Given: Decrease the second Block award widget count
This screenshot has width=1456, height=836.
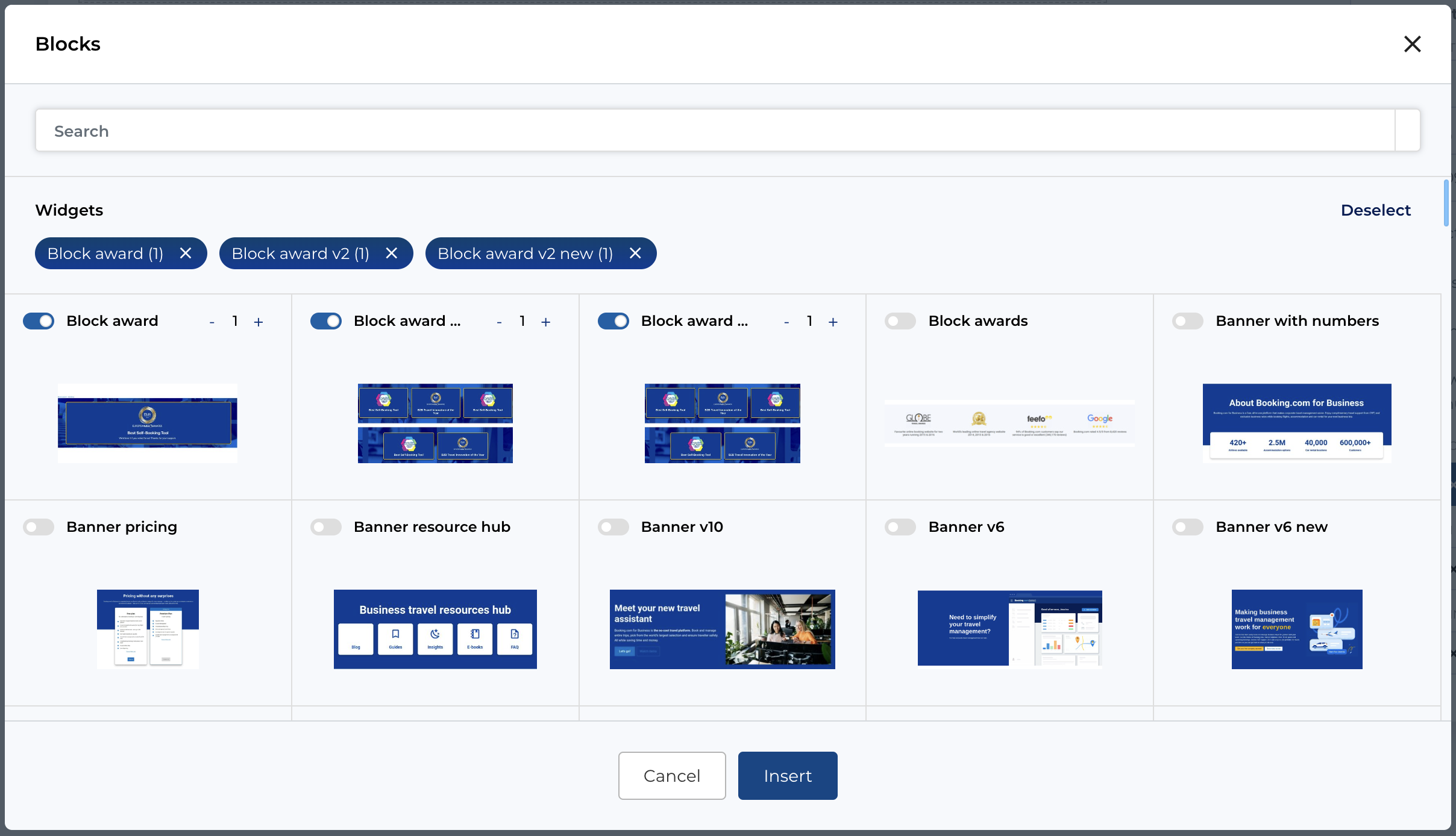Looking at the screenshot, I should click(499, 322).
